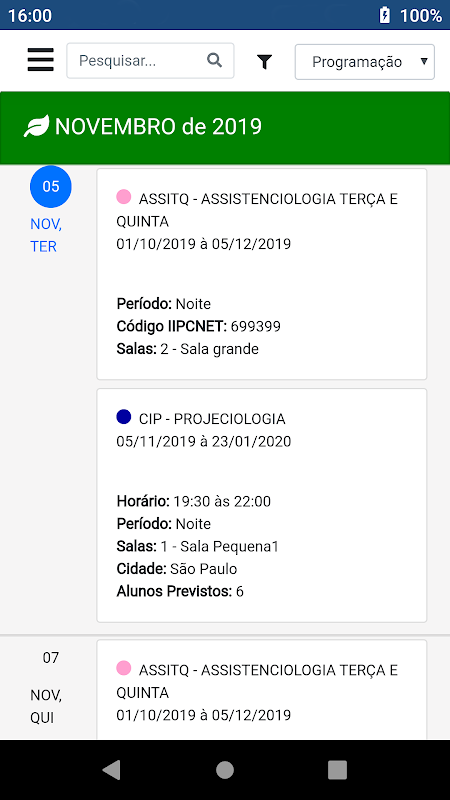Open the CIP - PROJECIOLOGIA event card
The width and height of the screenshot is (450, 800).
(x=262, y=506)
